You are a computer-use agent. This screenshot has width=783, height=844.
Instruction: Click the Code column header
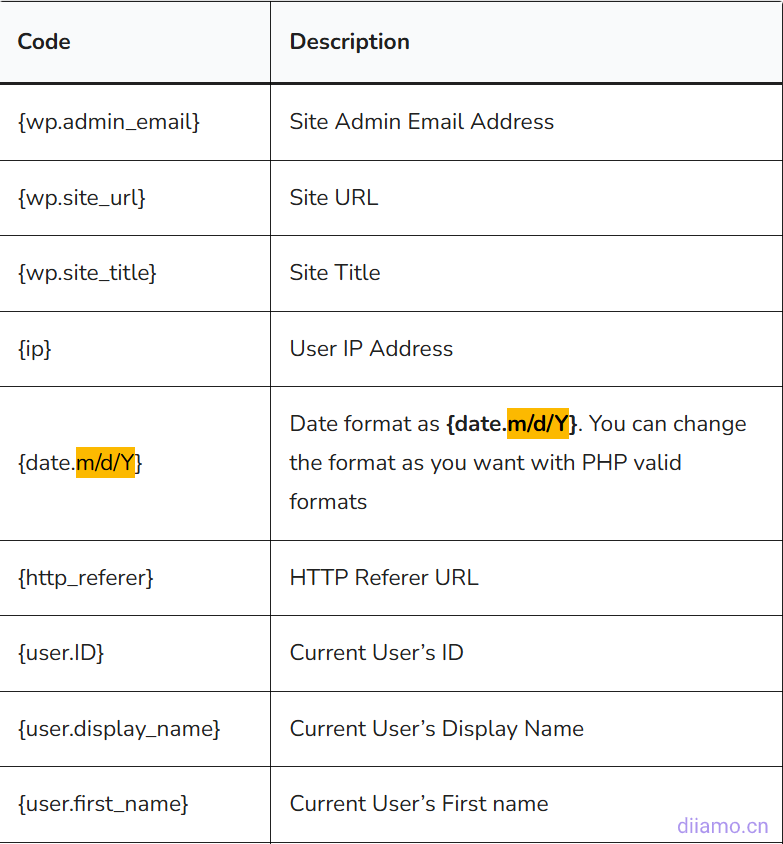pyautogui.click(x=44, y=42)
